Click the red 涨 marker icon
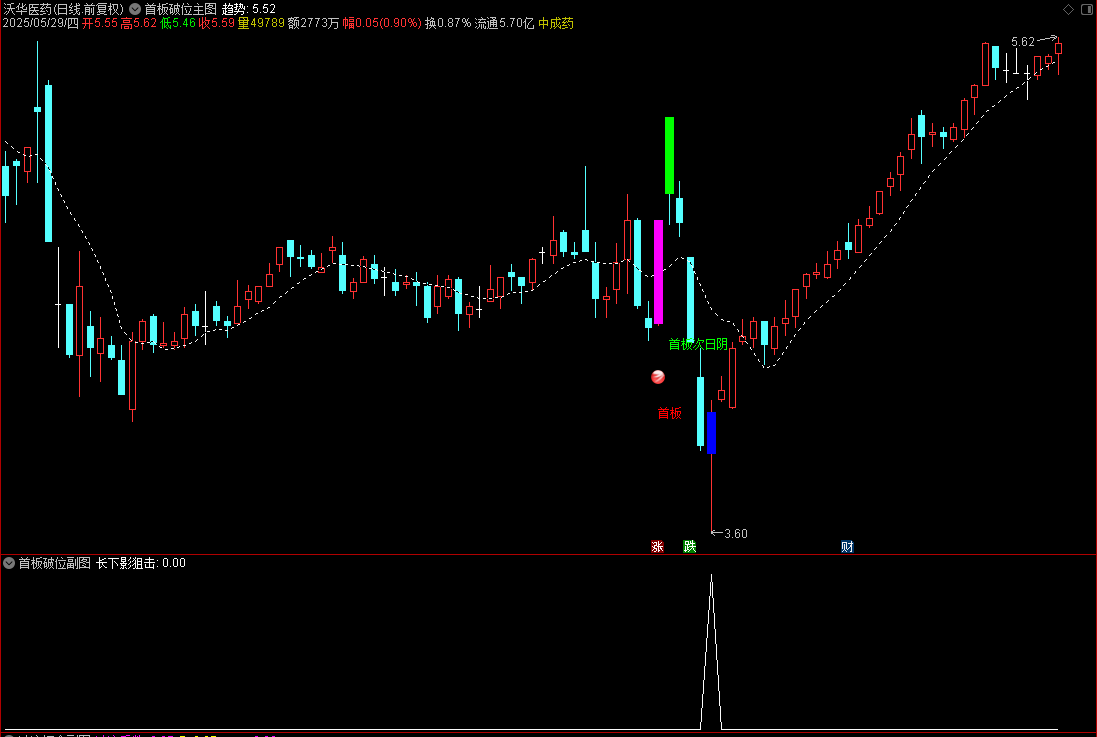This screenshot has height=737, width=1097. (x=657, y=547)
